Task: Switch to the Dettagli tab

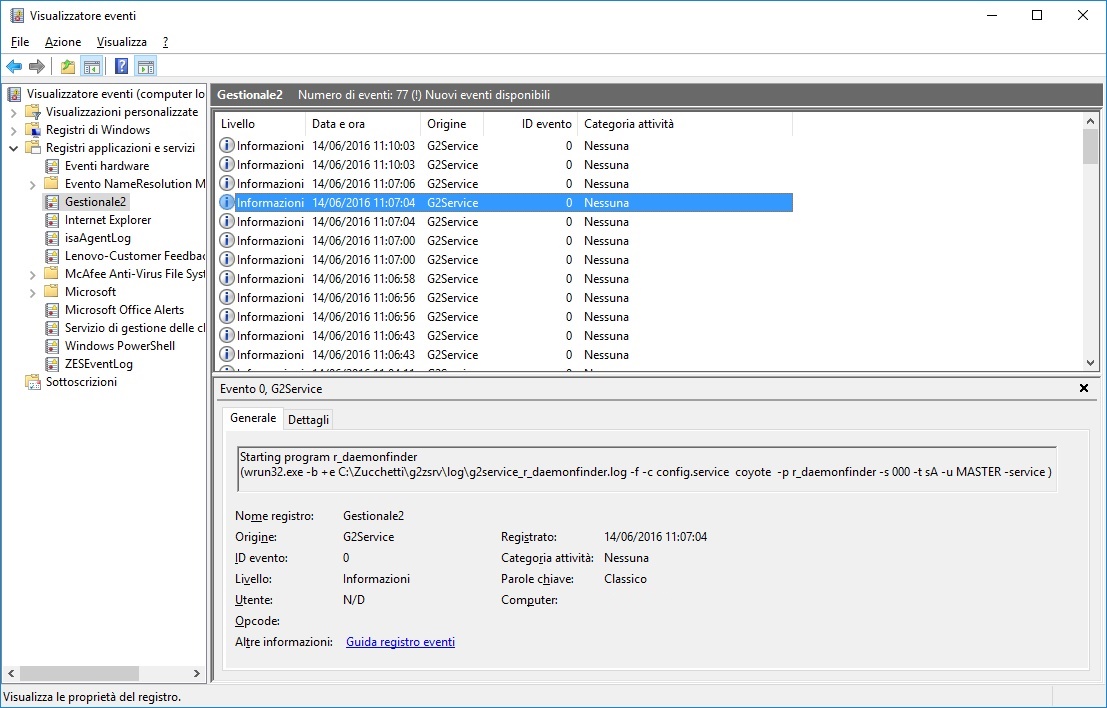Action: click(309, 419)
